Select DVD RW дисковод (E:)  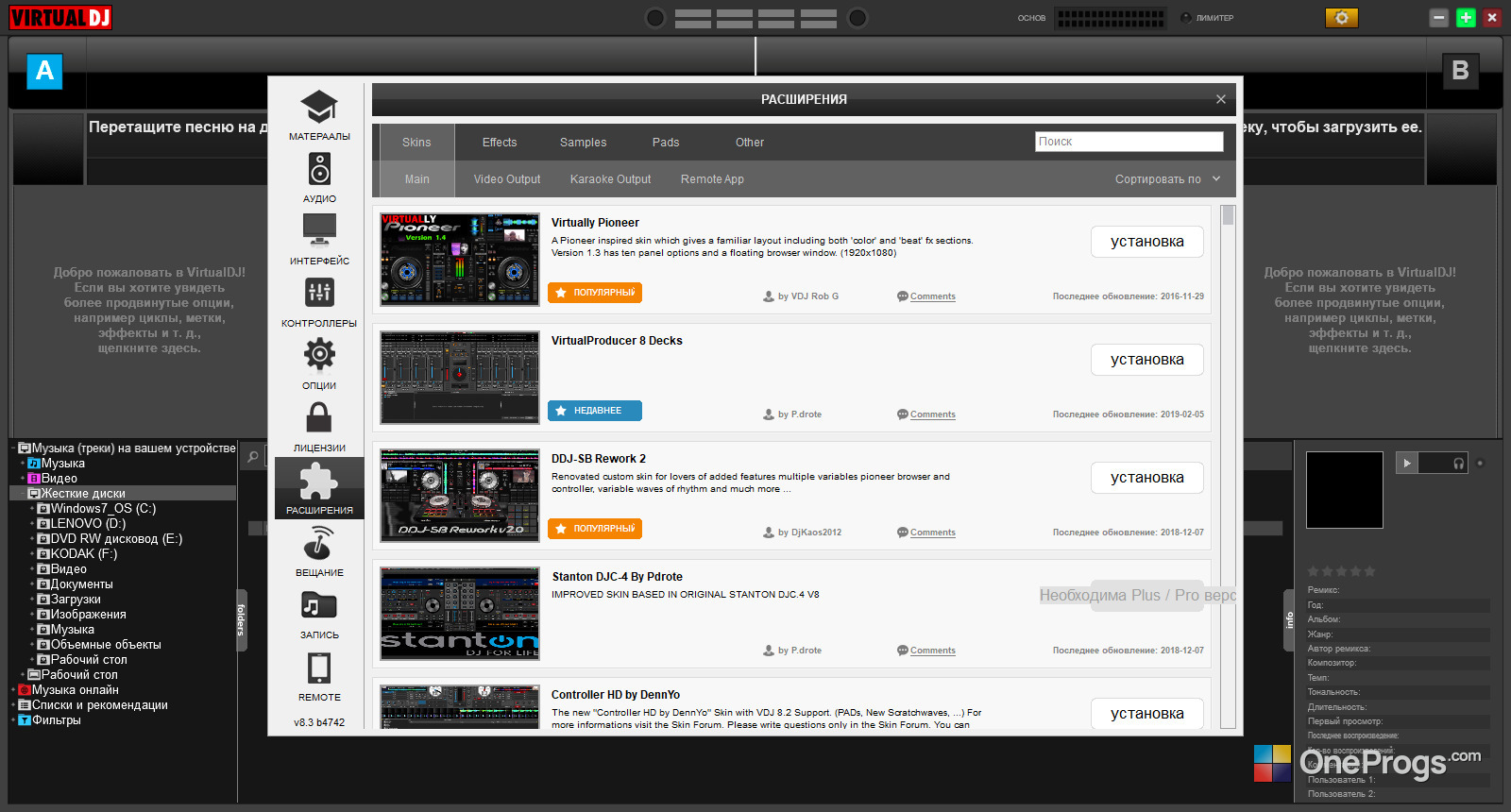pyautogui.click(x=116, y=539)
